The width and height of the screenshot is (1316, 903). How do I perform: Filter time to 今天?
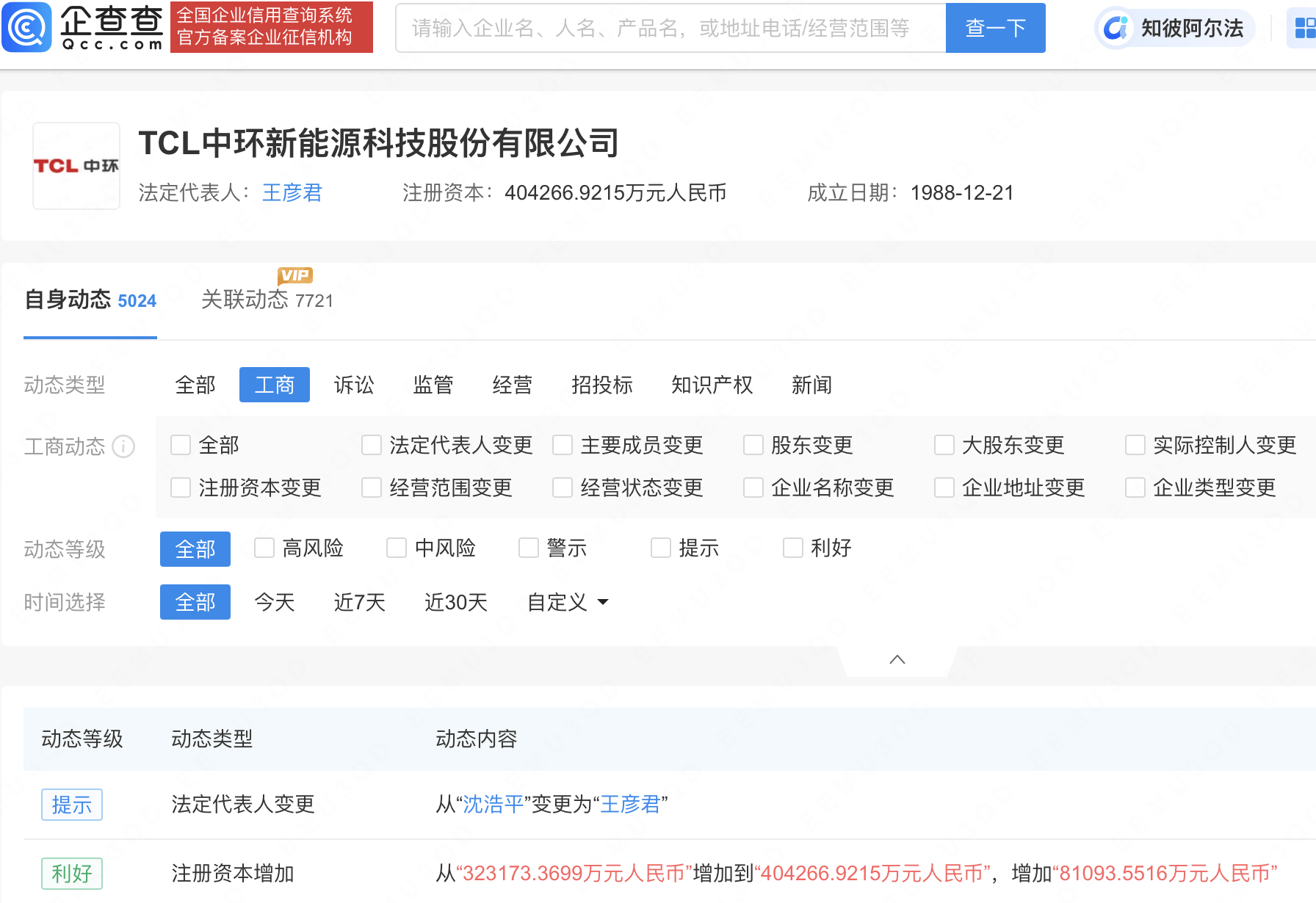275,602
